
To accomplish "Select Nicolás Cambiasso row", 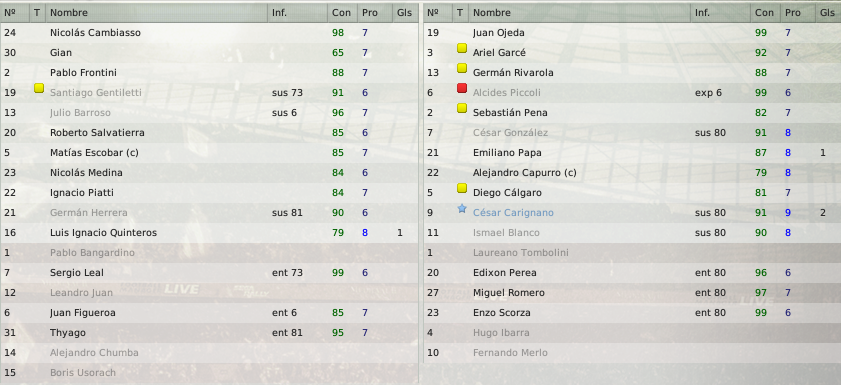I will pyautogui.click(x=209, y=33).
